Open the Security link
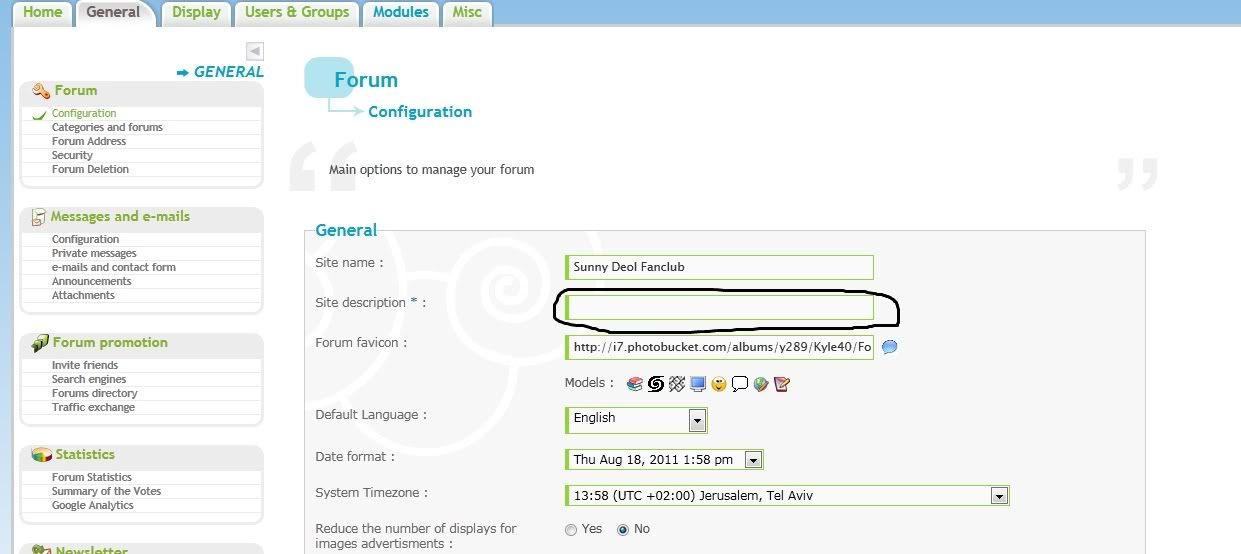Viewport: 1241px width, 554px height. [x=72, y=156]
